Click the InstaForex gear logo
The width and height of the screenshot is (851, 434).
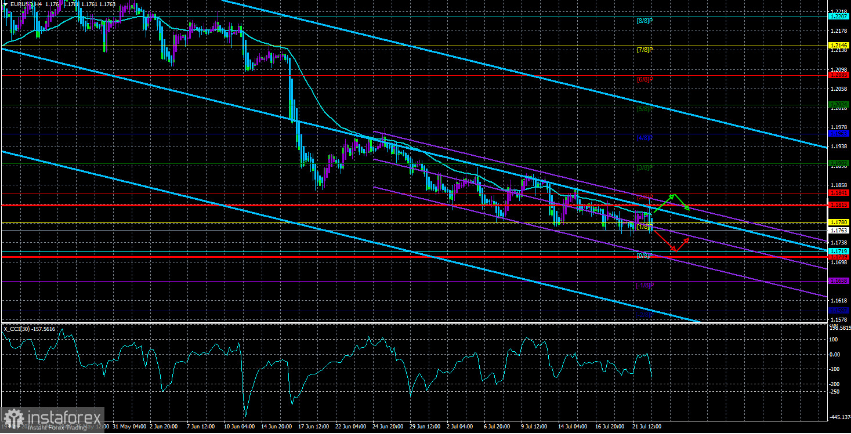(14, 419)
